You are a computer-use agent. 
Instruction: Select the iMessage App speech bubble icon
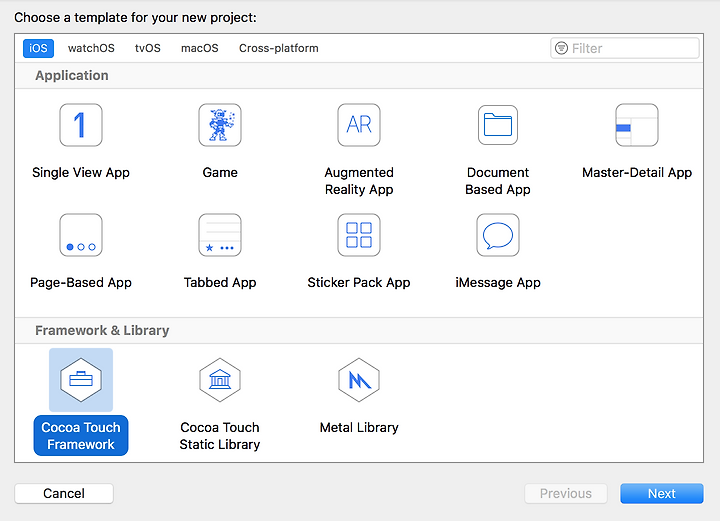pyautogui.click(x=498, y=235)
